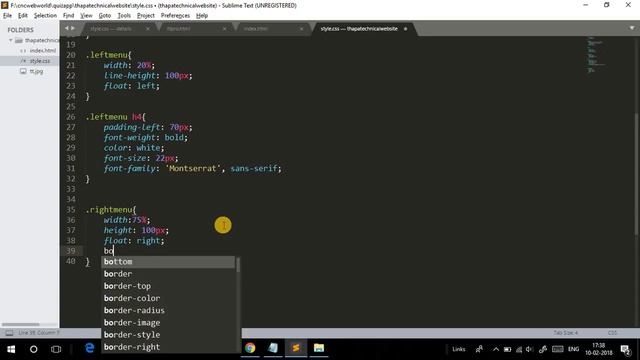Click the tab navigation right arrow
Image resolution: width=640 pixels, height=360 pixels.
pos(73,28)
